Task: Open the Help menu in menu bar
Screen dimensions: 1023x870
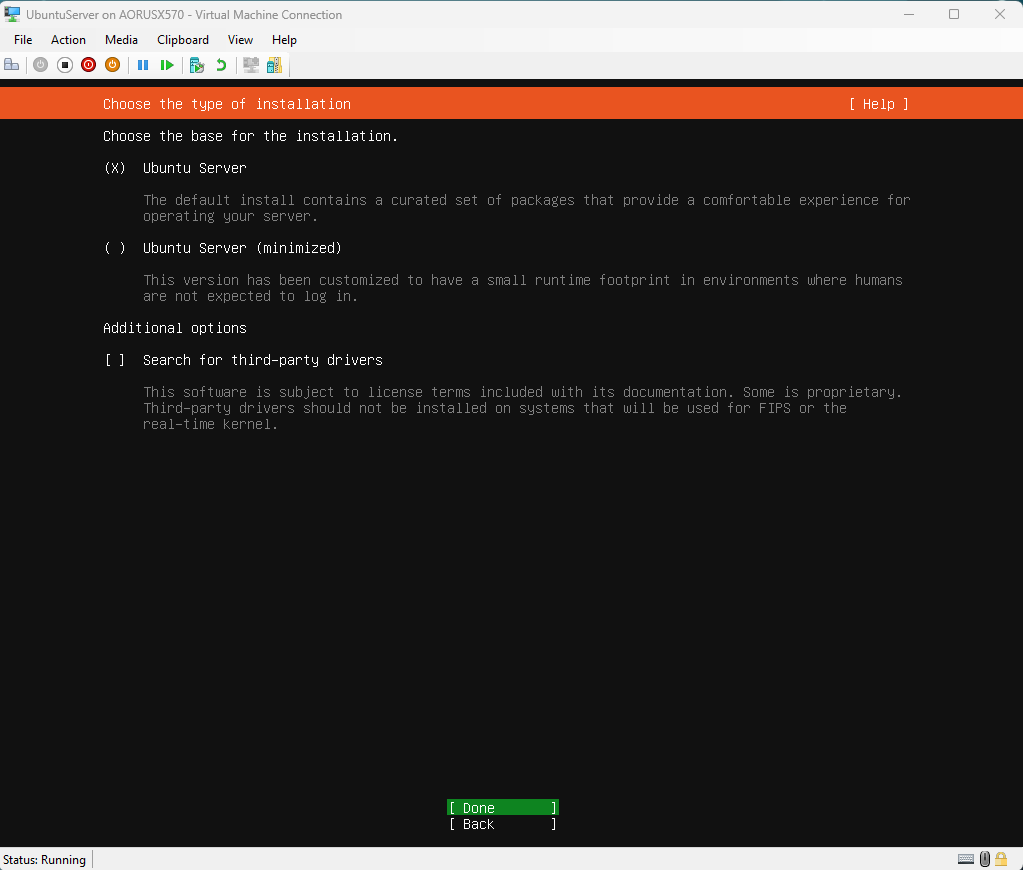Action: (x=284, y=40)
